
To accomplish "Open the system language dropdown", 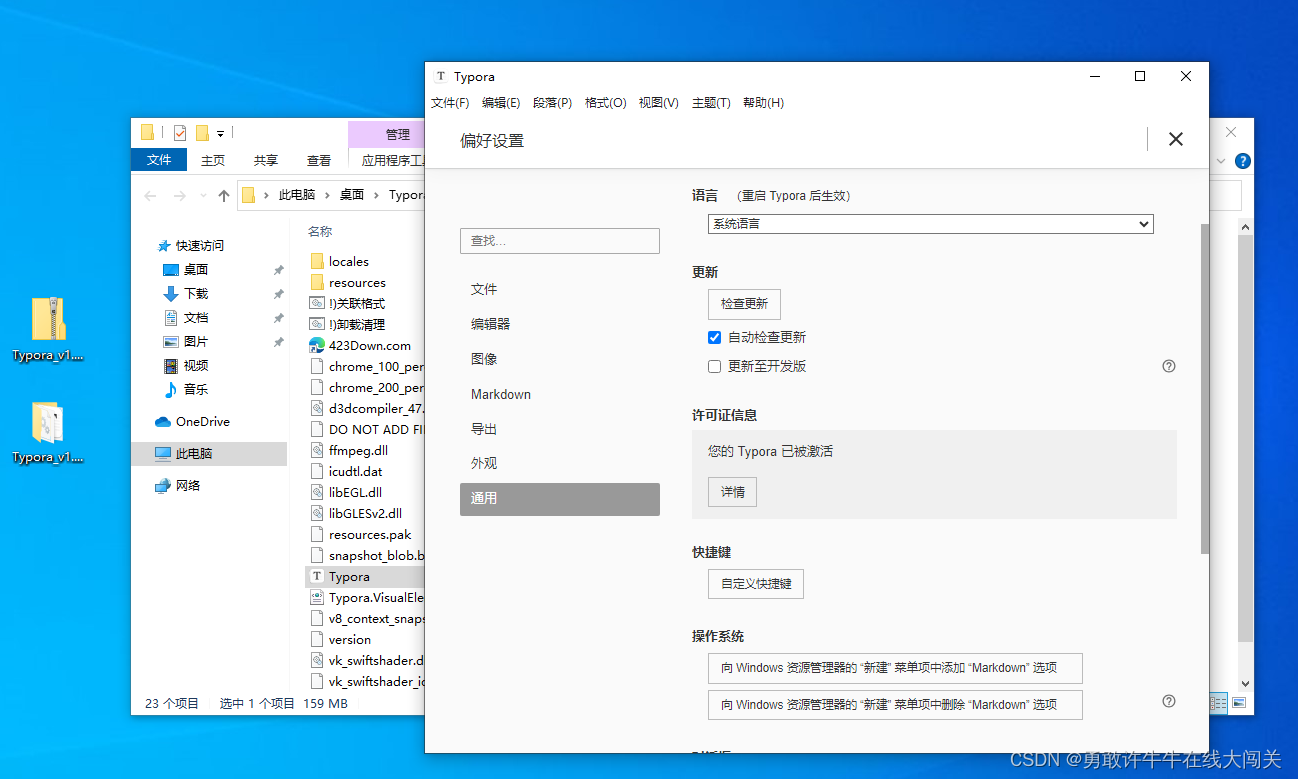I will 930,224.
